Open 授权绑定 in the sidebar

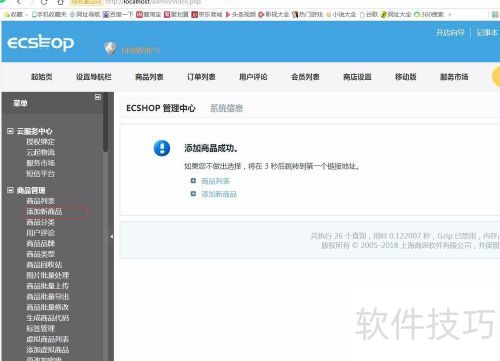tap(40, 142)
